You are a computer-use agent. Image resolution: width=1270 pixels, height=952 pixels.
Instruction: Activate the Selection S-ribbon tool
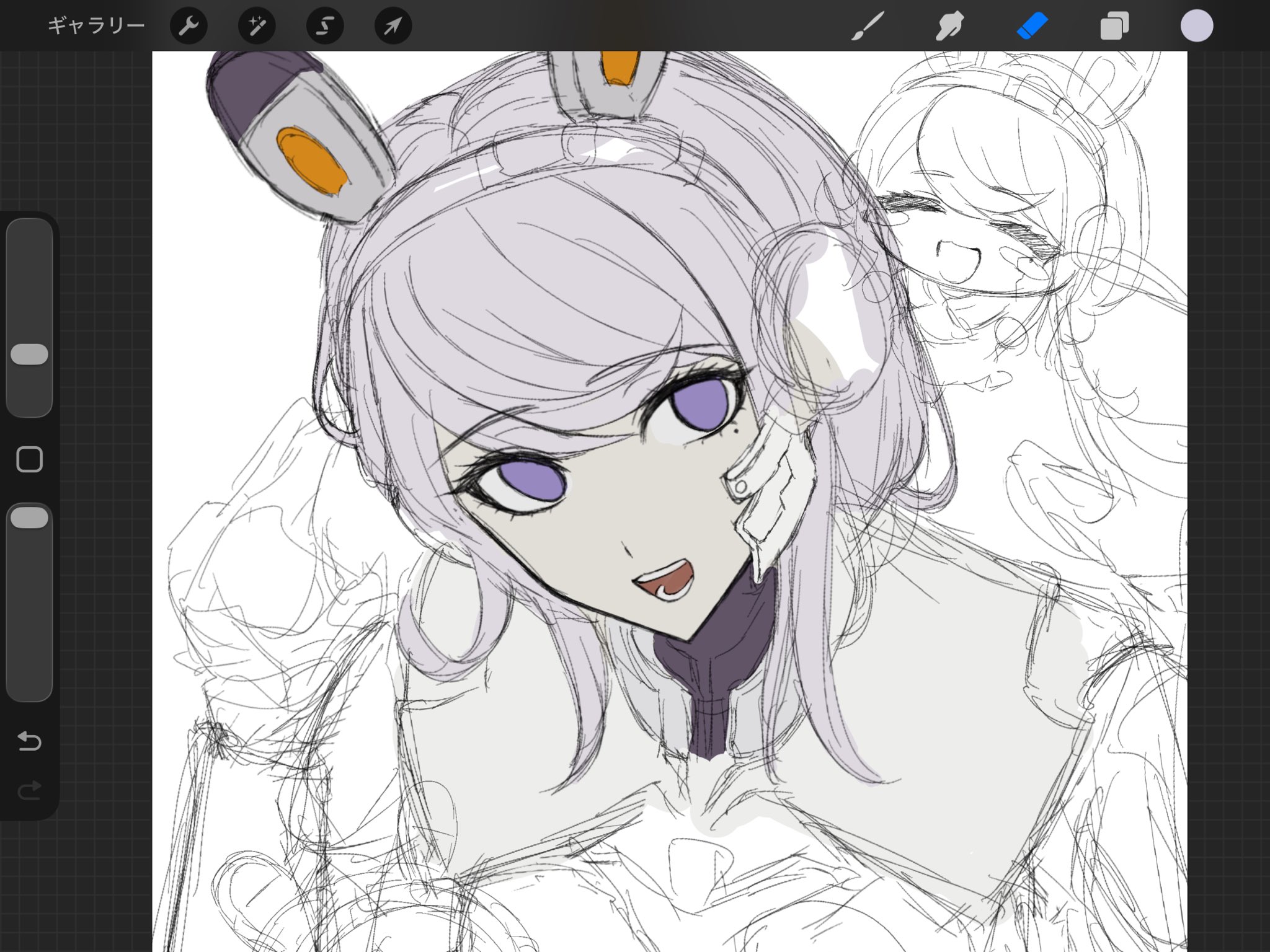click(x=325, y=26)
